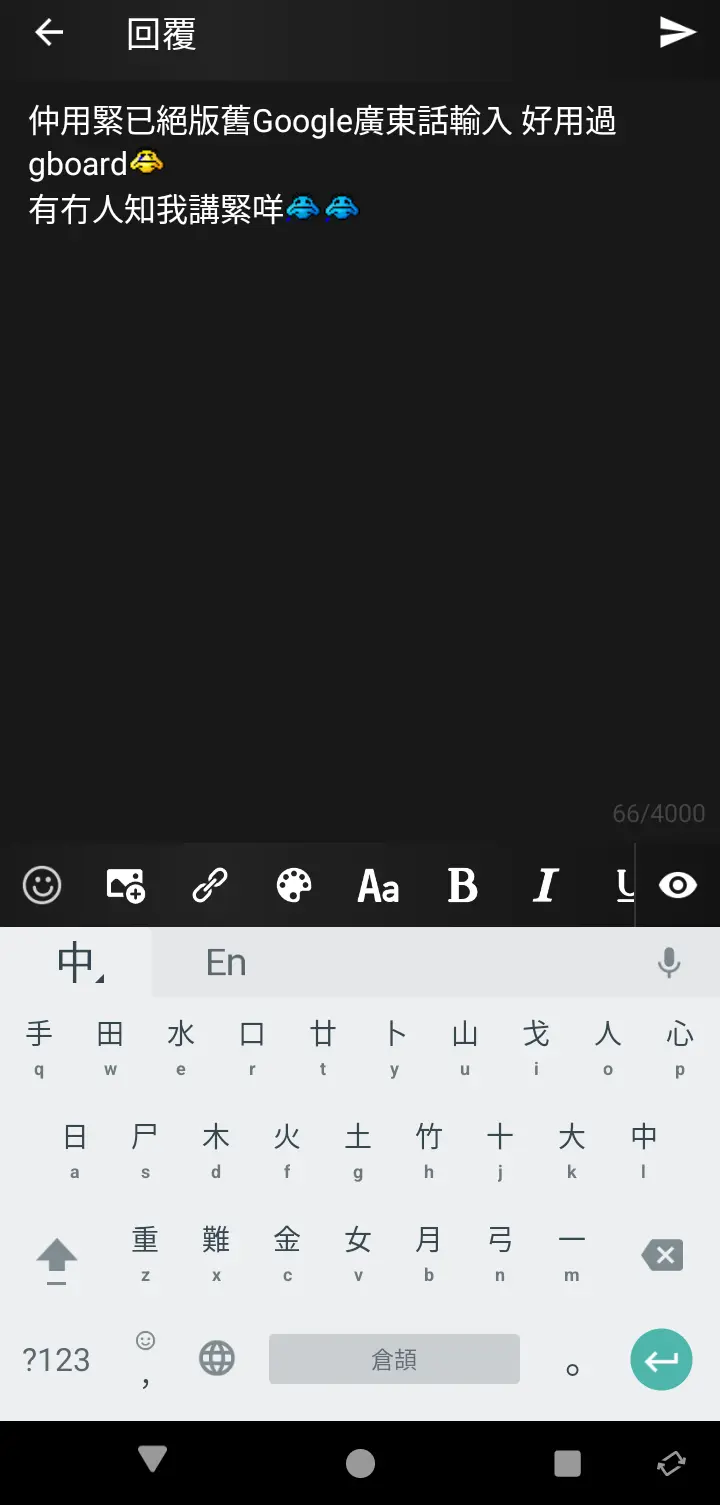Screen dimensions: 720x1505
Task: Tap the microphone voice input icon
Action: [669, 962]
